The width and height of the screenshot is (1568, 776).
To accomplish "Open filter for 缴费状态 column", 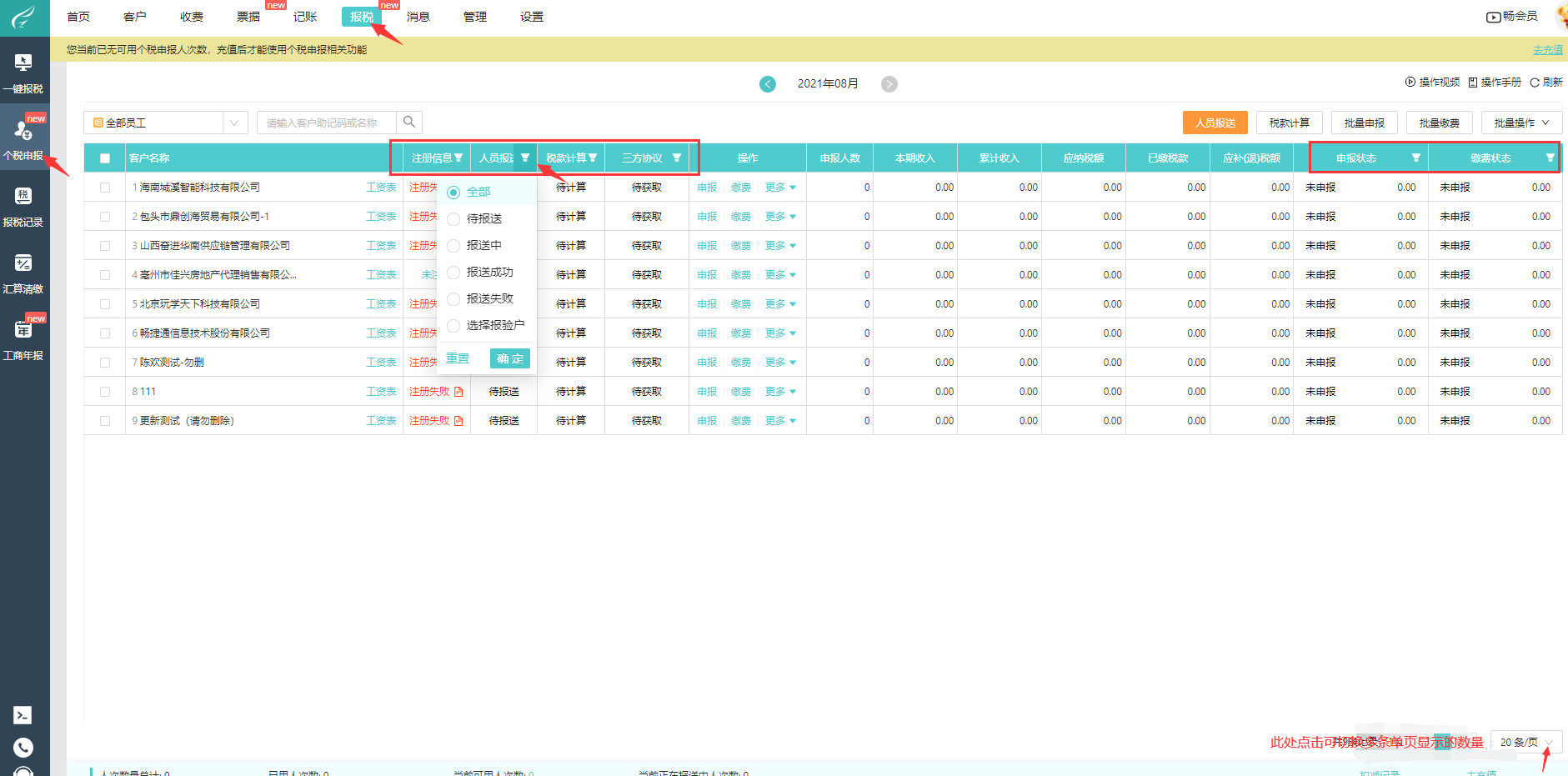I will click(1550, 158).
